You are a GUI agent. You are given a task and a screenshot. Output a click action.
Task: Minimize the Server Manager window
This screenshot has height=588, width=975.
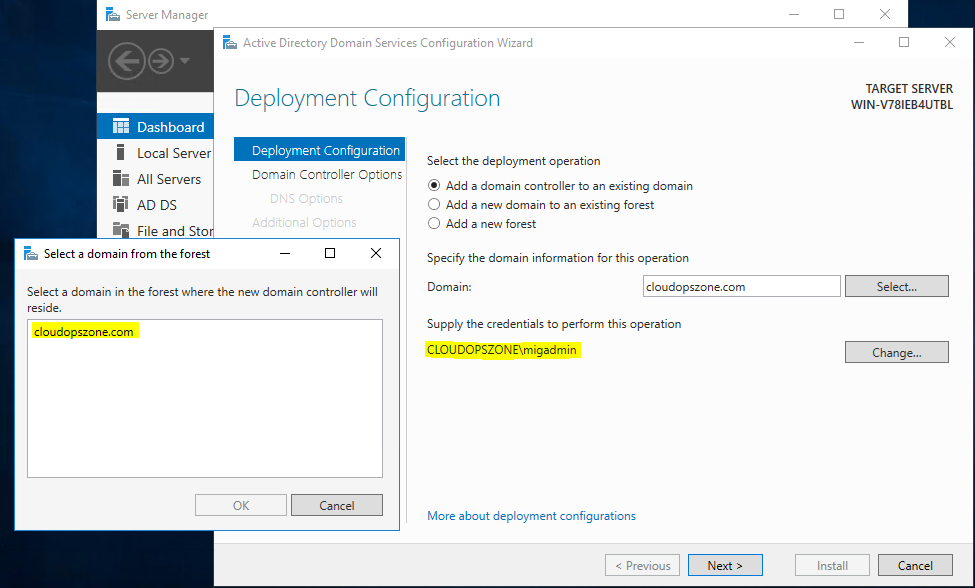[793, 14]
